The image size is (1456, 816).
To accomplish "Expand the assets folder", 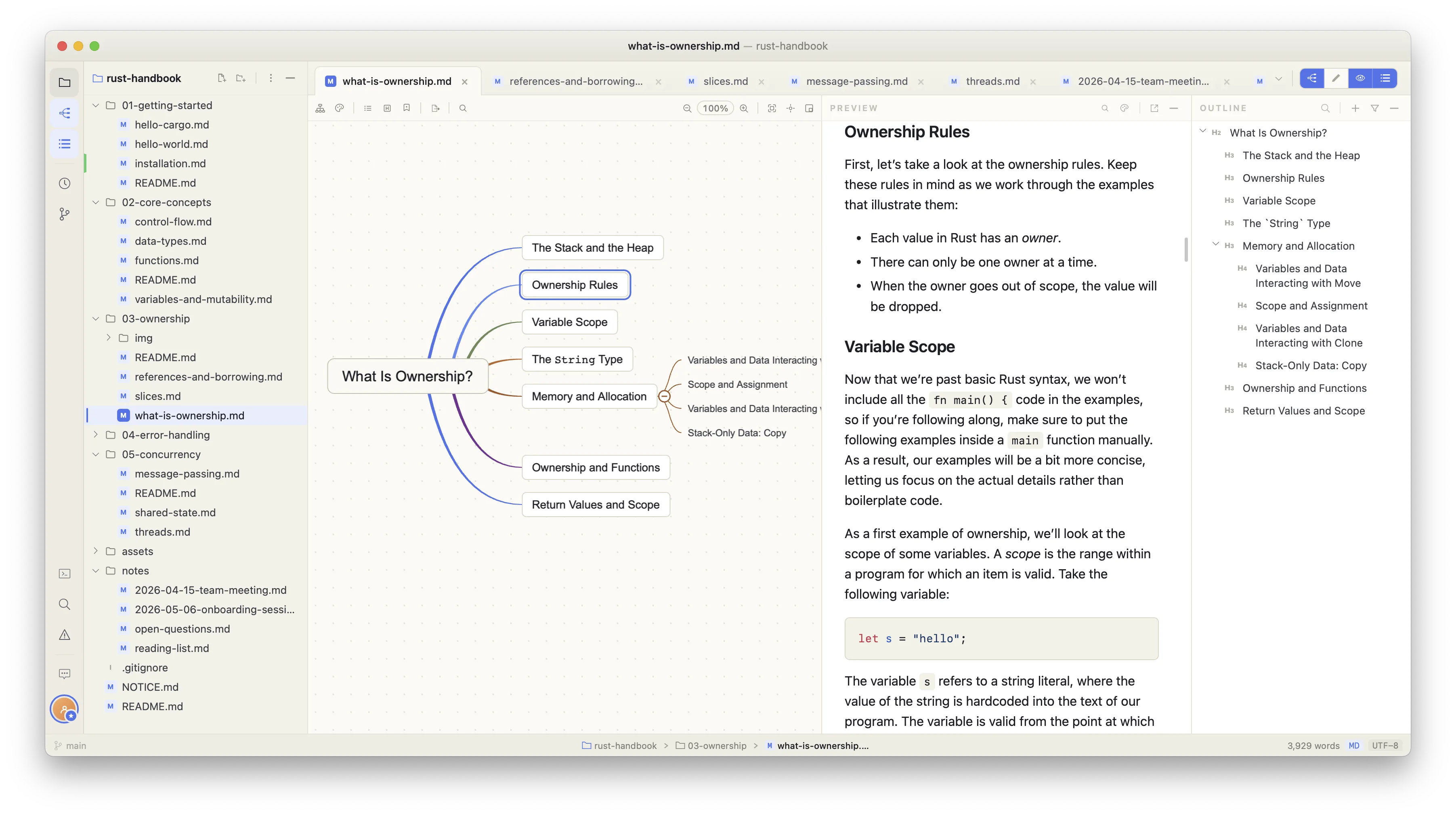I will click(x=96, y=551).
